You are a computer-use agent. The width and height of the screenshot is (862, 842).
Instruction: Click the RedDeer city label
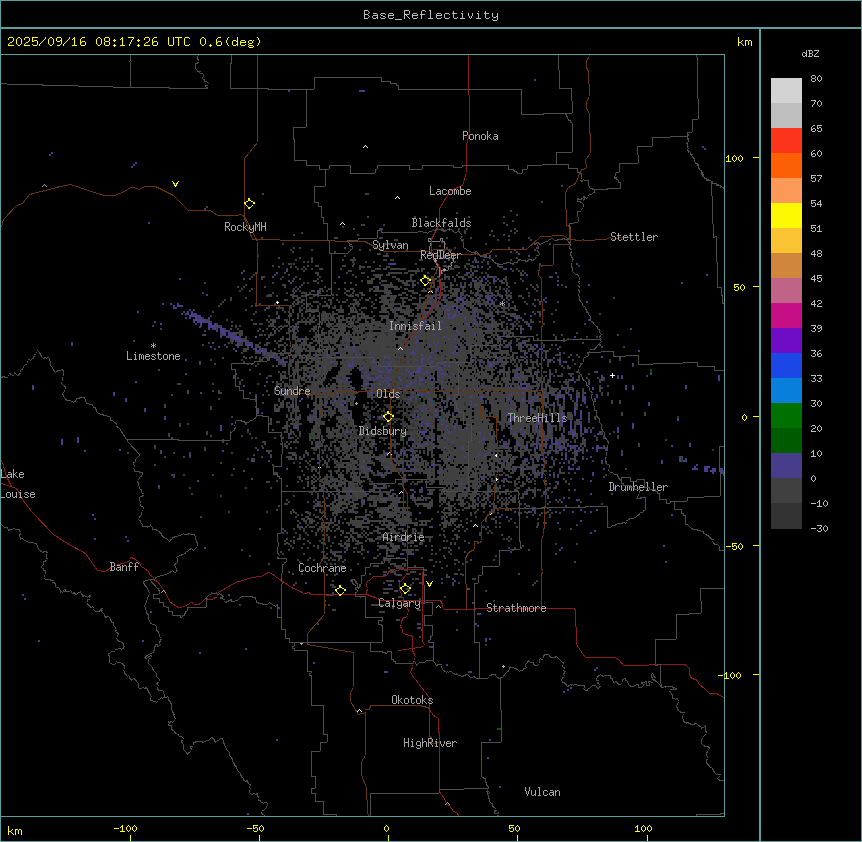440,255
